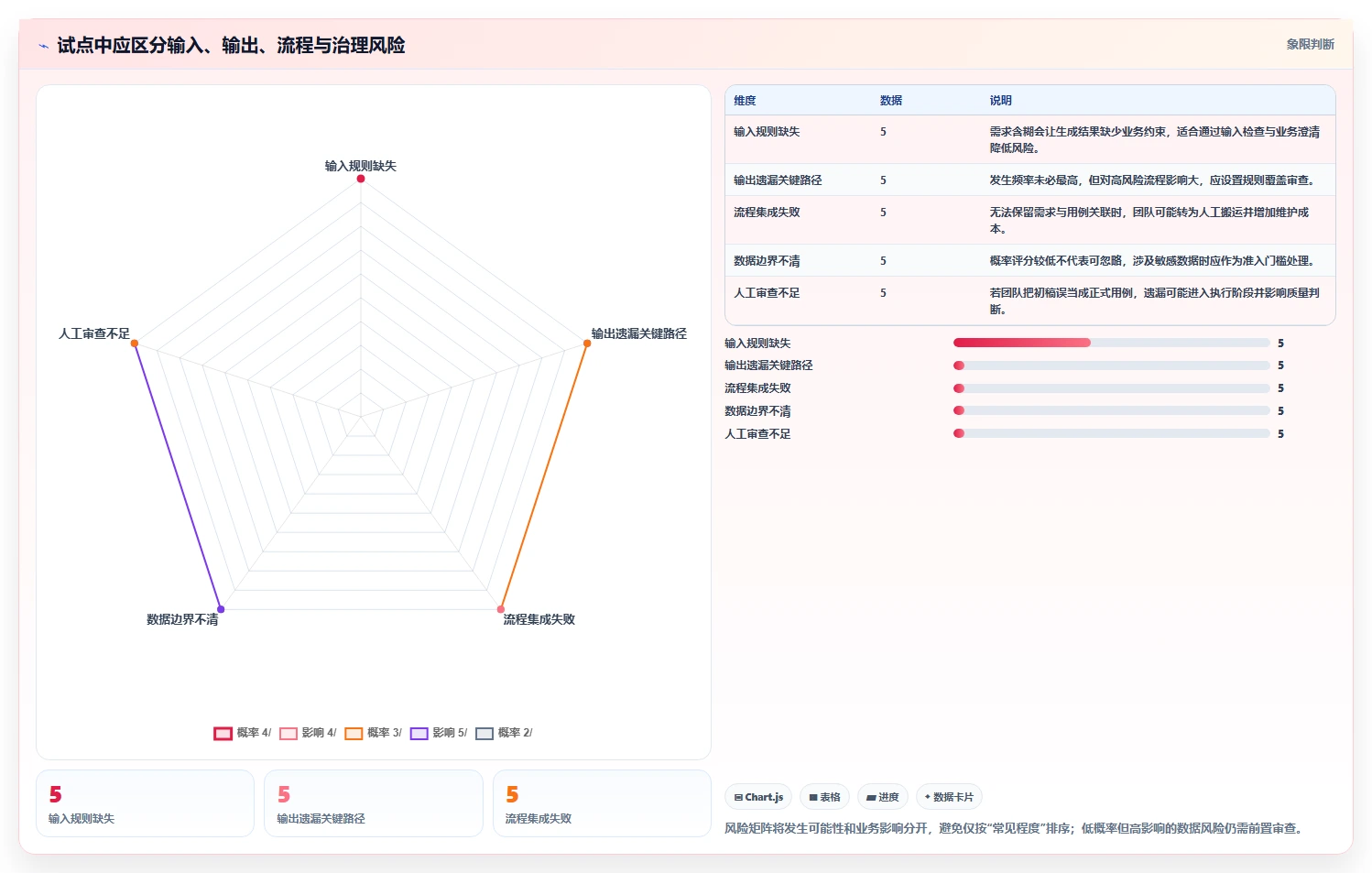Click the progress list label 数据边界不清
The height and width of the screenshot is (873, 1372).
point(757,411)
